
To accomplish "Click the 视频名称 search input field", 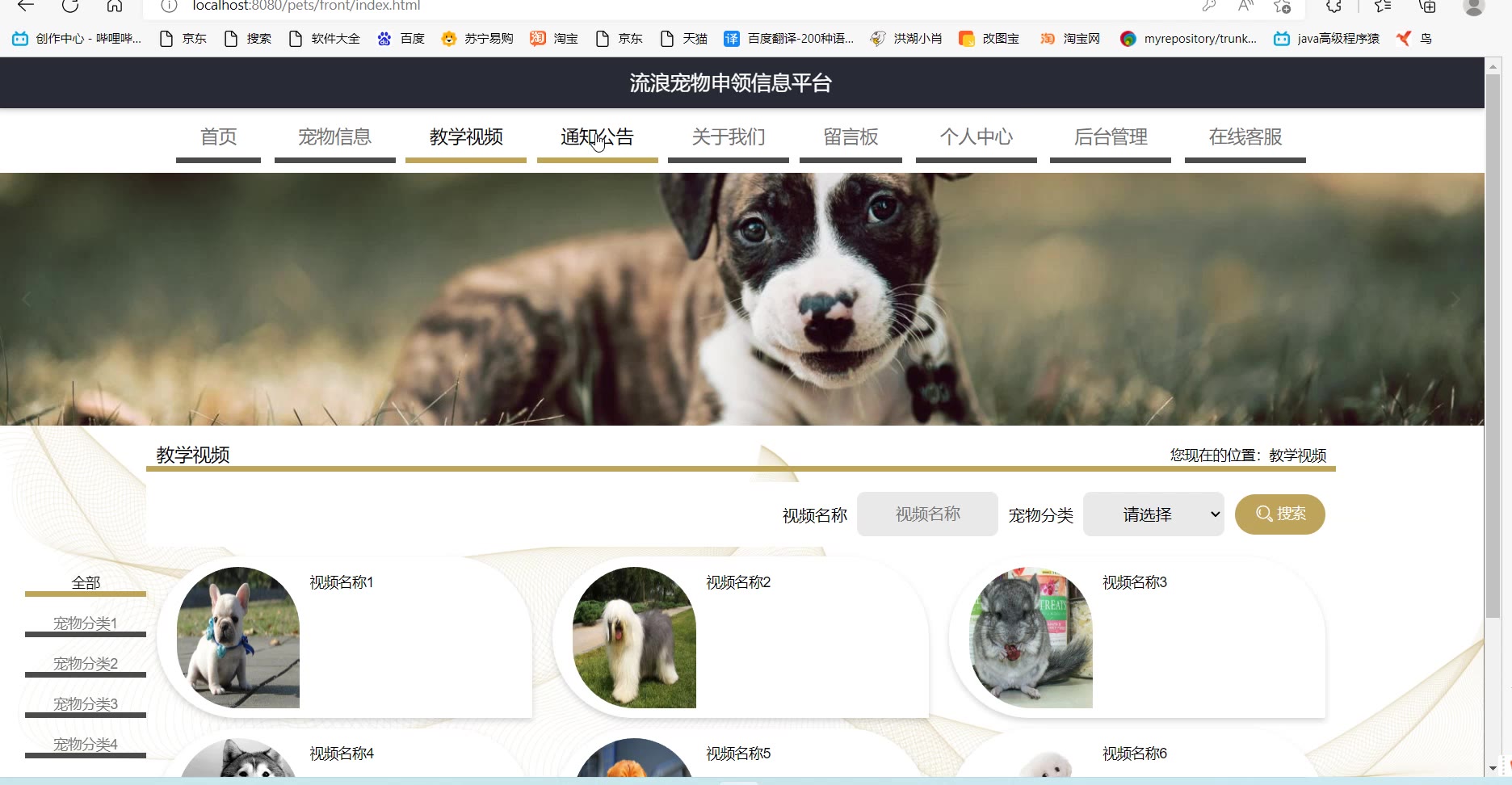I will [x=927, y=514].
